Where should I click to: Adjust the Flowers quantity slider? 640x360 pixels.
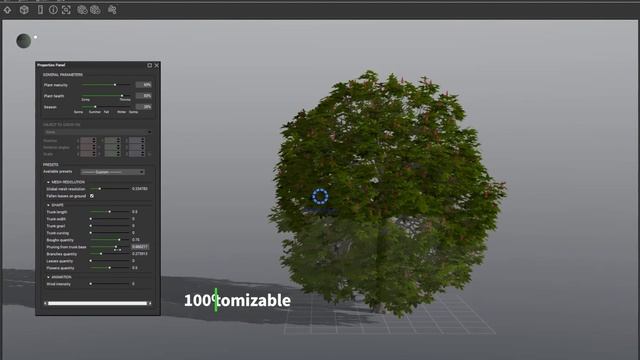[x=109, y=268]
